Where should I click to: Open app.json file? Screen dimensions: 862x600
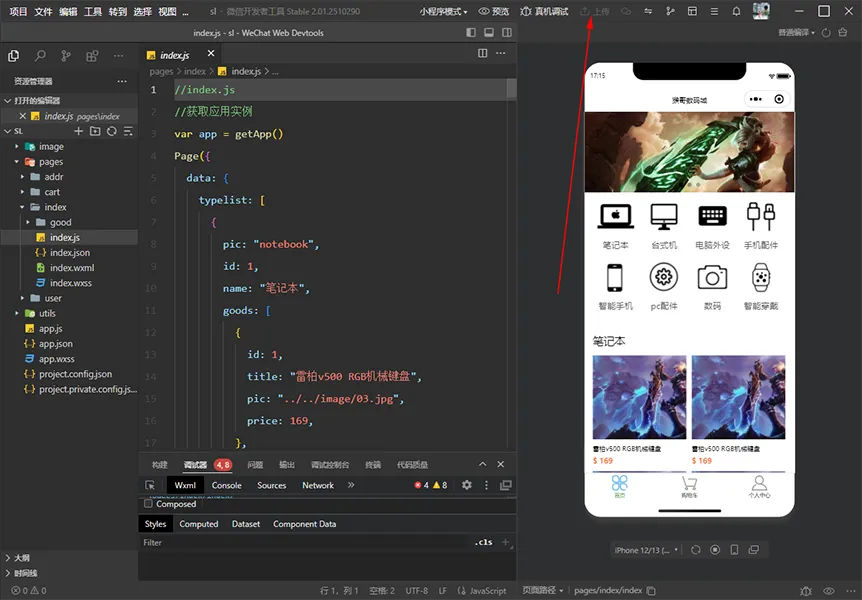[55, 344]
